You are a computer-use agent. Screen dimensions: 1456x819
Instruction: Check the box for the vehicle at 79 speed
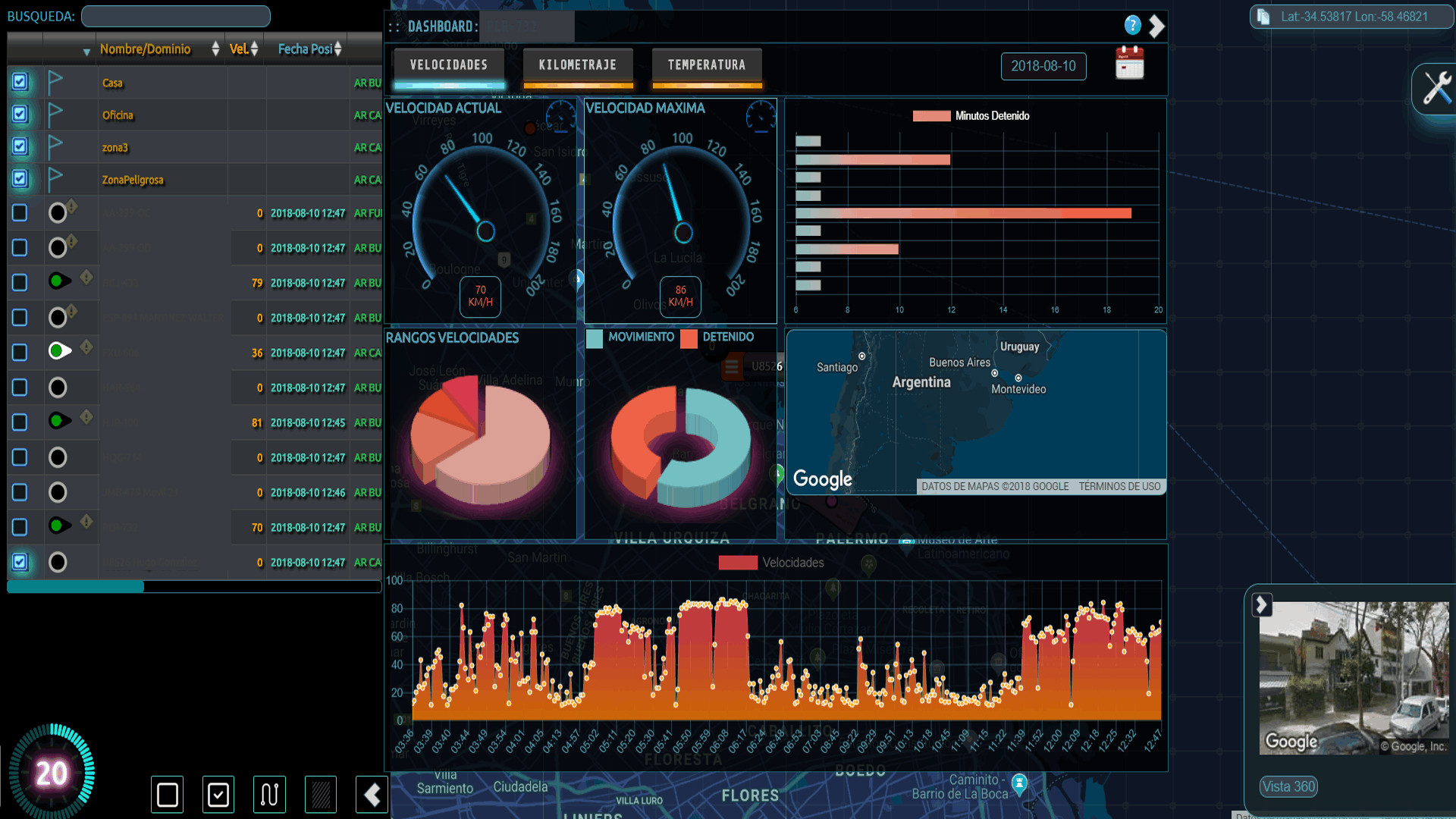click(20, 282)
